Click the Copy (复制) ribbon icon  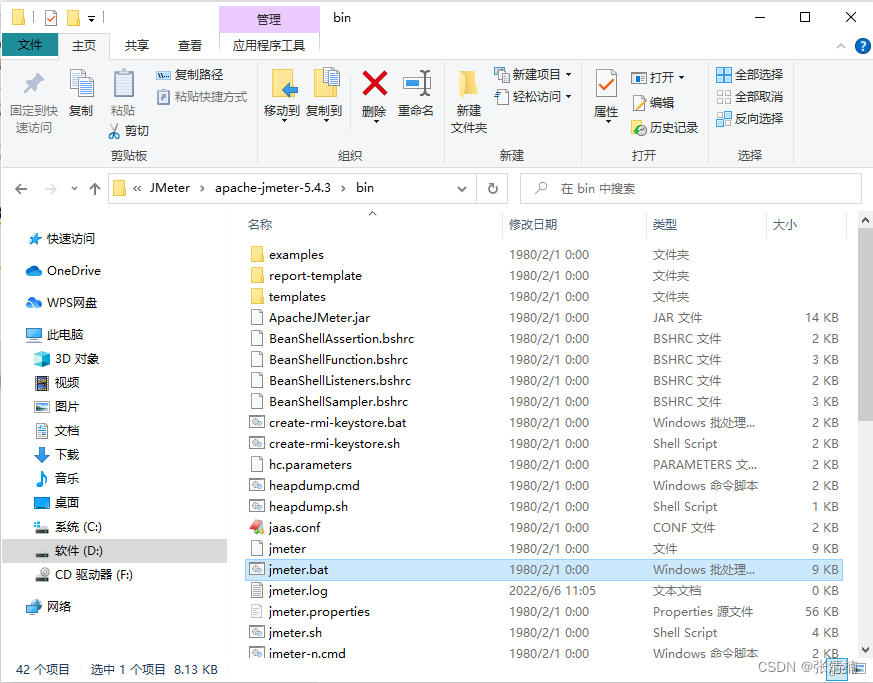coord(81,84)
